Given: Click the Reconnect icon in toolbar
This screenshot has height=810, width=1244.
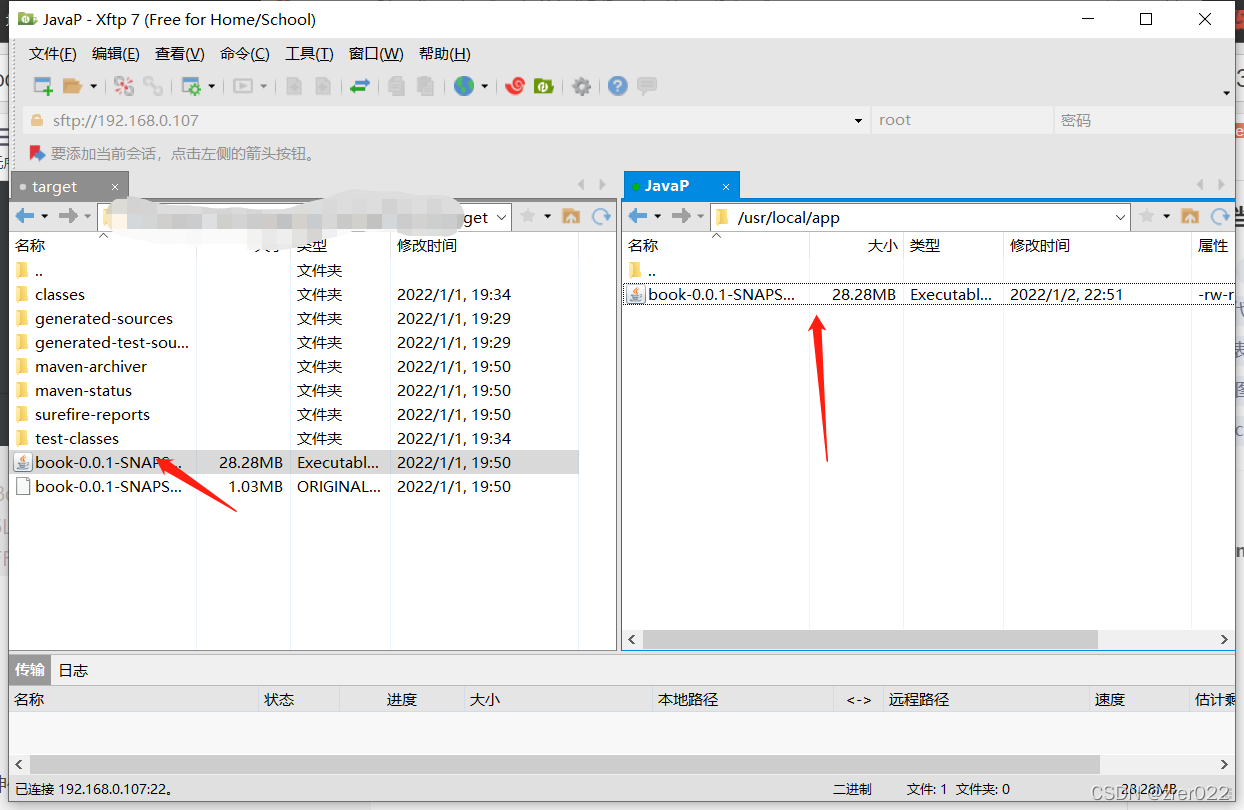Looking at the screenshot, I should [x=123, y=86].
